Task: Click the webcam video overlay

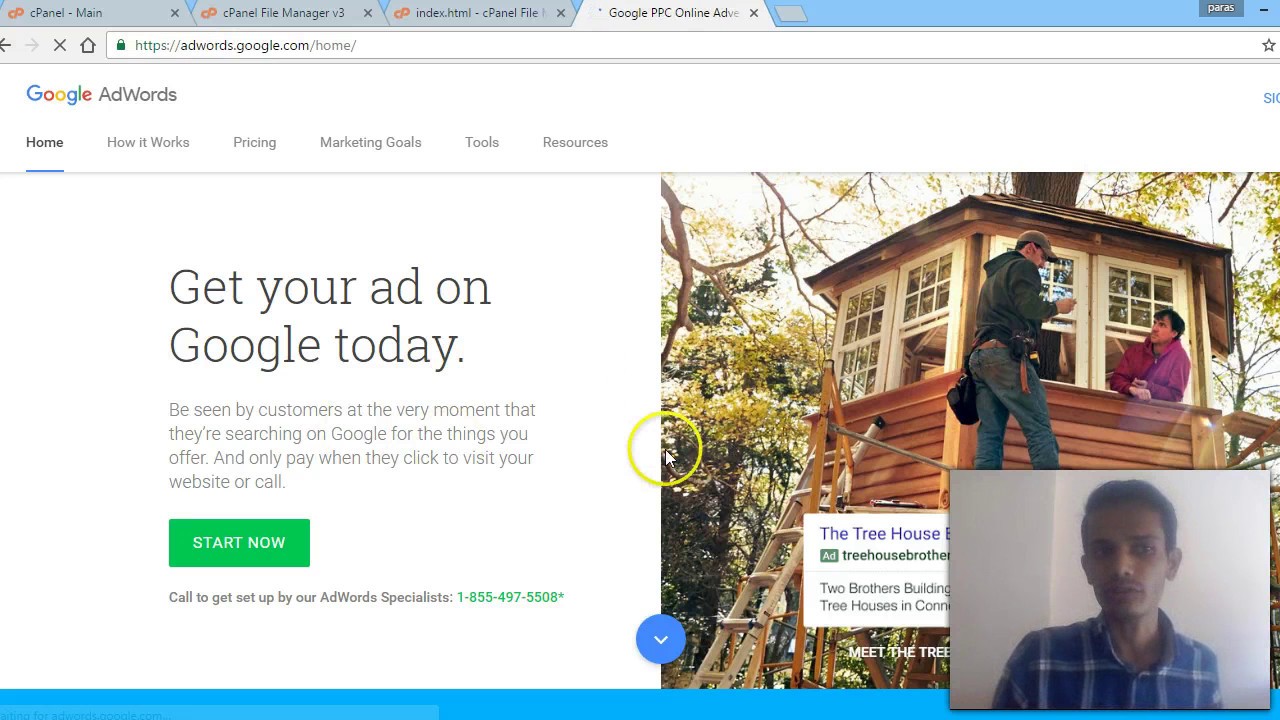Action: point(1109,589)
